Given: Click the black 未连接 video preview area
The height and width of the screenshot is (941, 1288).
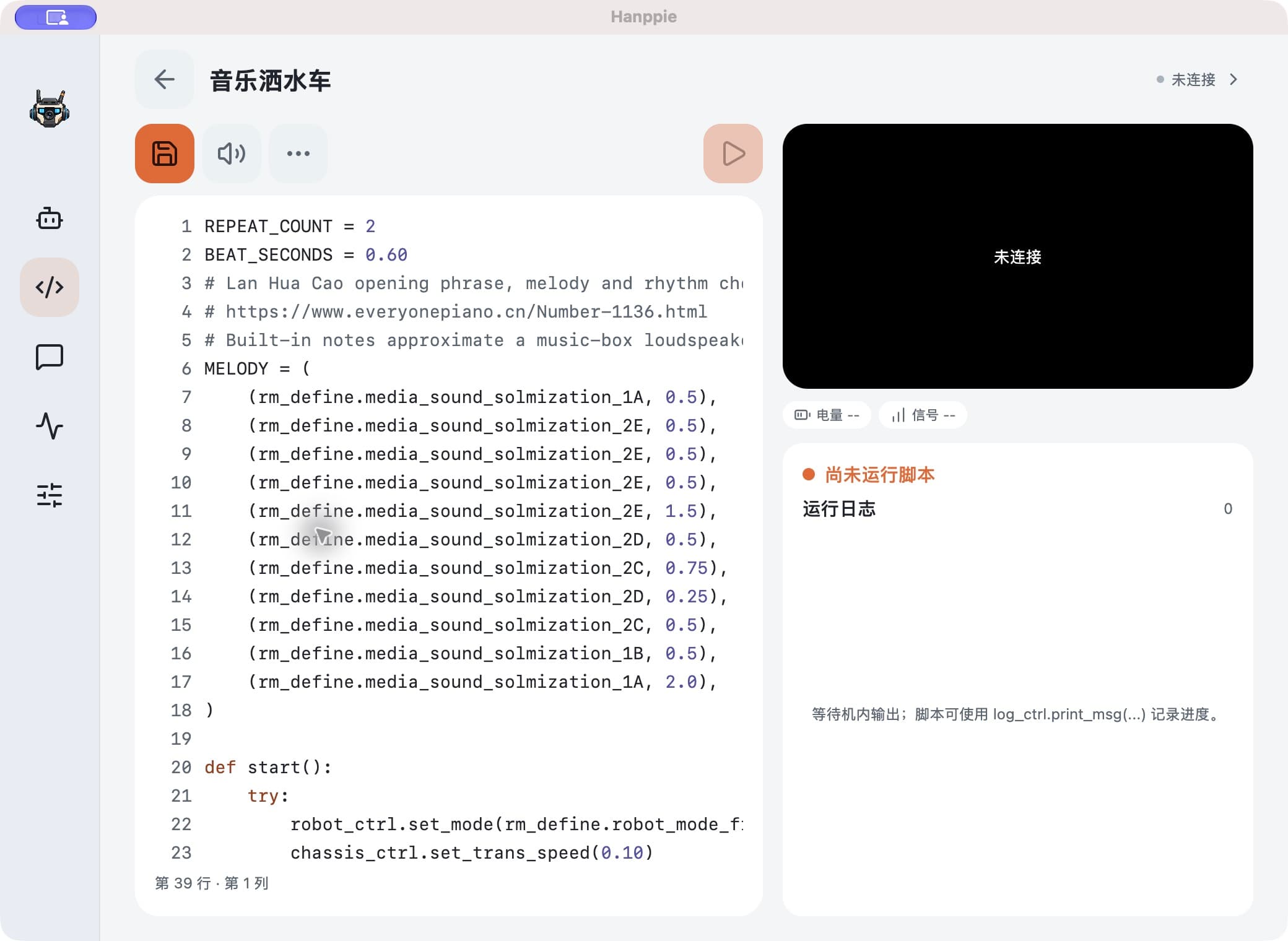Looking at the screenshot, I should 1017,256.
